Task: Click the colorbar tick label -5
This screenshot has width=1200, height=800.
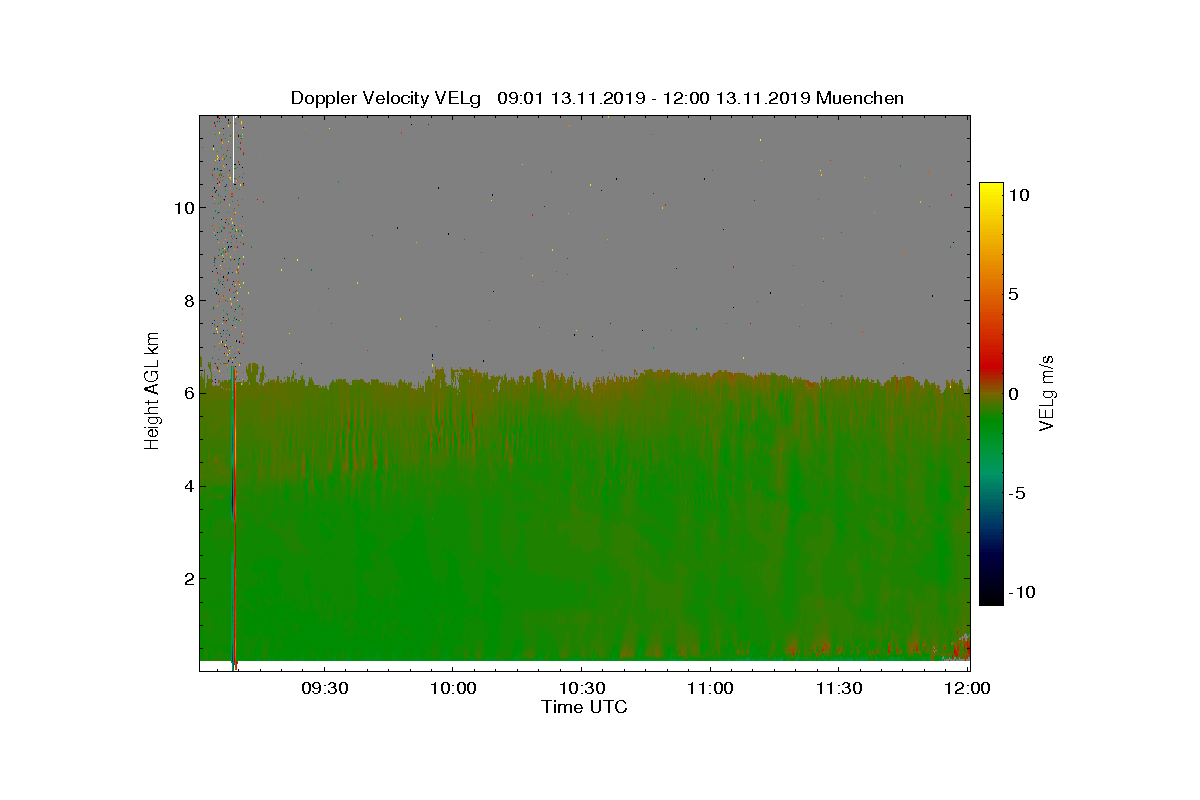Action: (x=1016, y=493)
